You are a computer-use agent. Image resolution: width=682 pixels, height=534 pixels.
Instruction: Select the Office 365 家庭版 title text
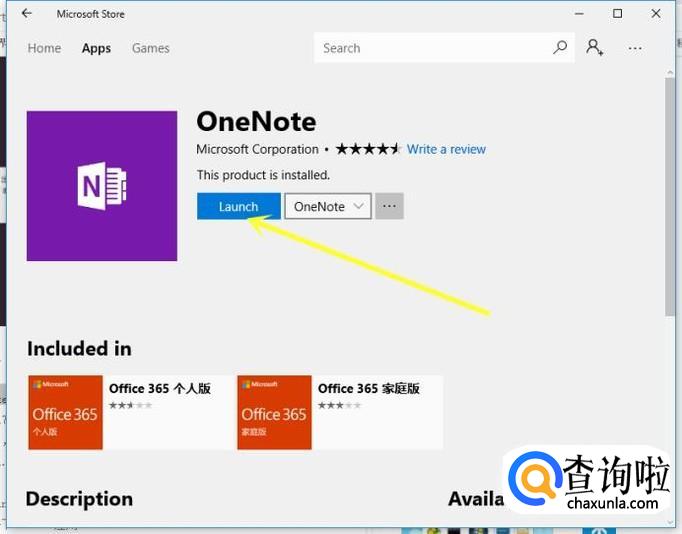(x=368, y=388)
